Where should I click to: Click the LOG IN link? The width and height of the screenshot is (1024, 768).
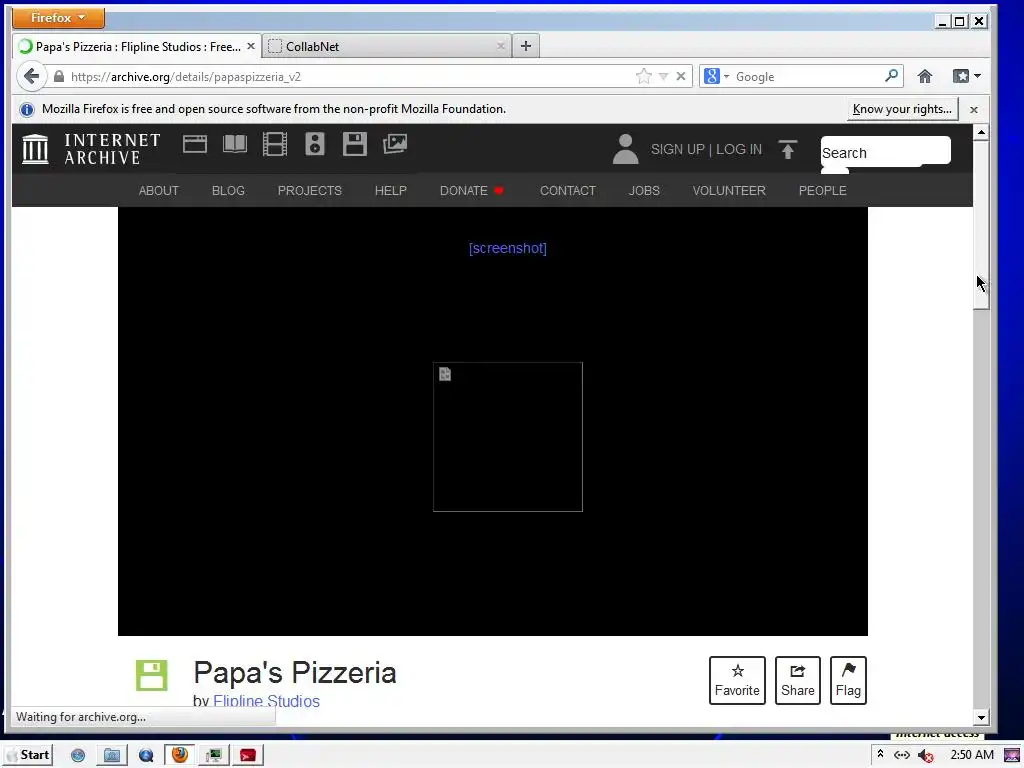[739, 150]
